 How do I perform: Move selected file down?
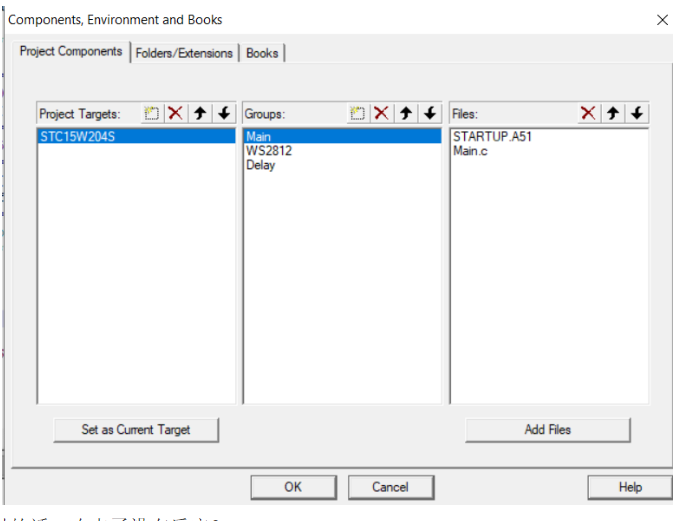637,113
